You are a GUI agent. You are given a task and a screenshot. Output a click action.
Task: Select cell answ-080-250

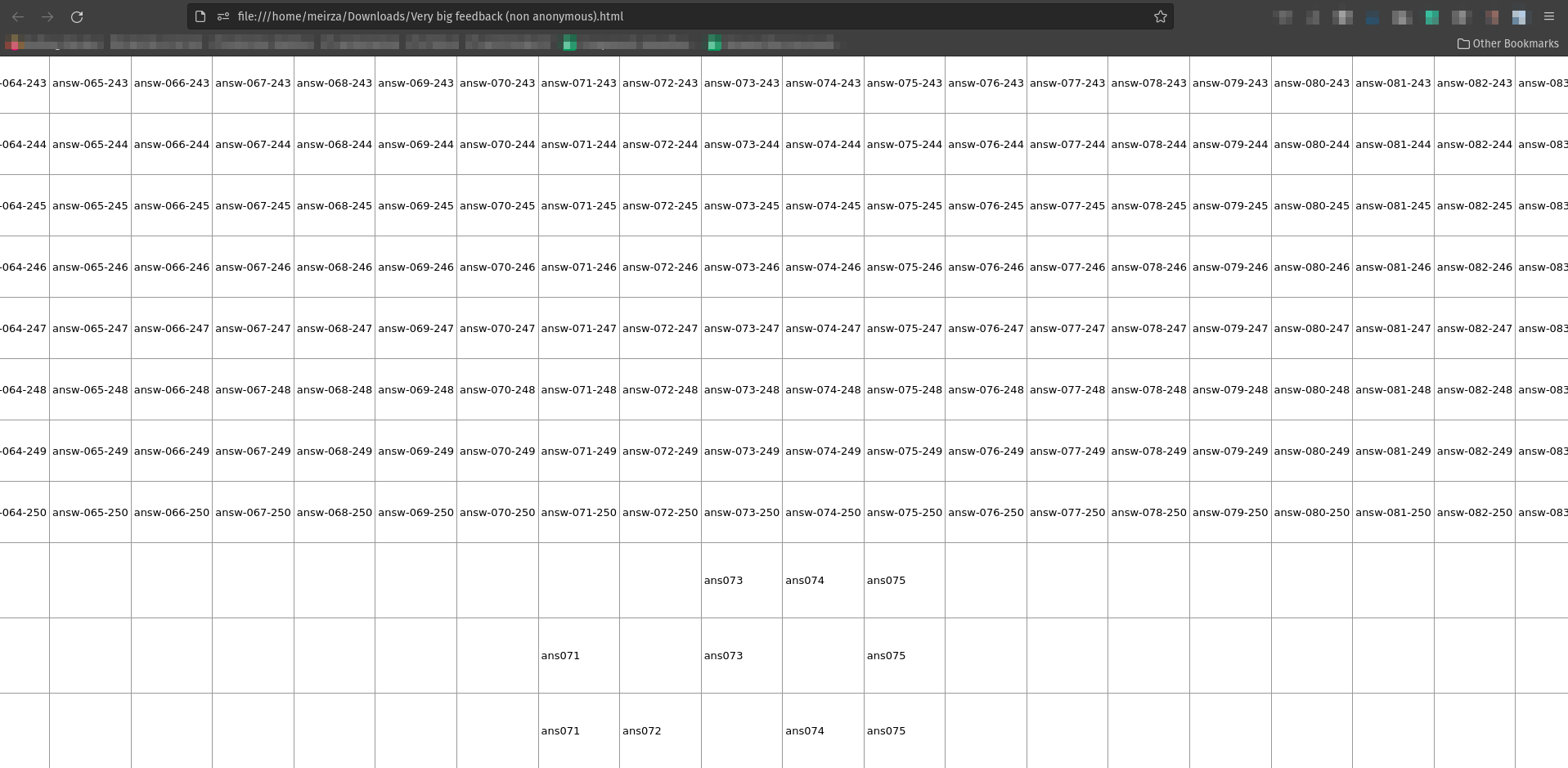tap(1312, 512)
